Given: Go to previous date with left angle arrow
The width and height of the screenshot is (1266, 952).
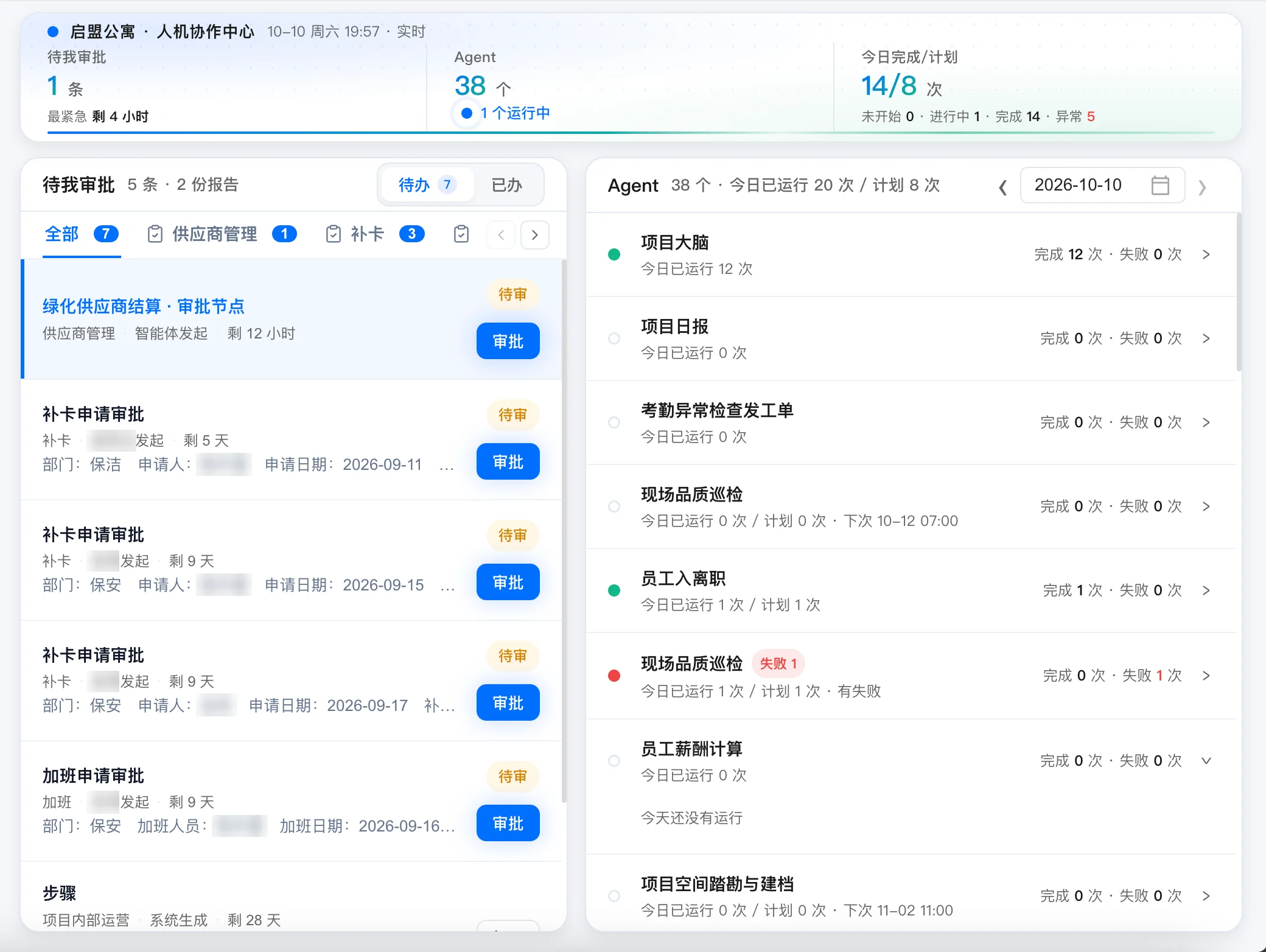Looking at the screenshot, I should 1002,186.
